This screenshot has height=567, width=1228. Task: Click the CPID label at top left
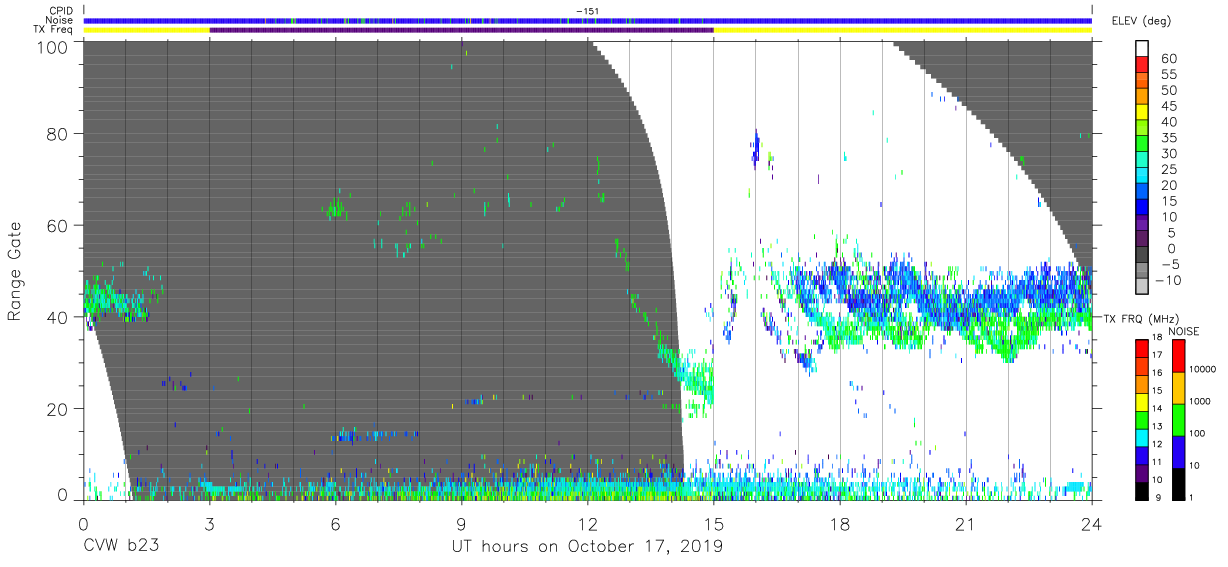(60, 11)
